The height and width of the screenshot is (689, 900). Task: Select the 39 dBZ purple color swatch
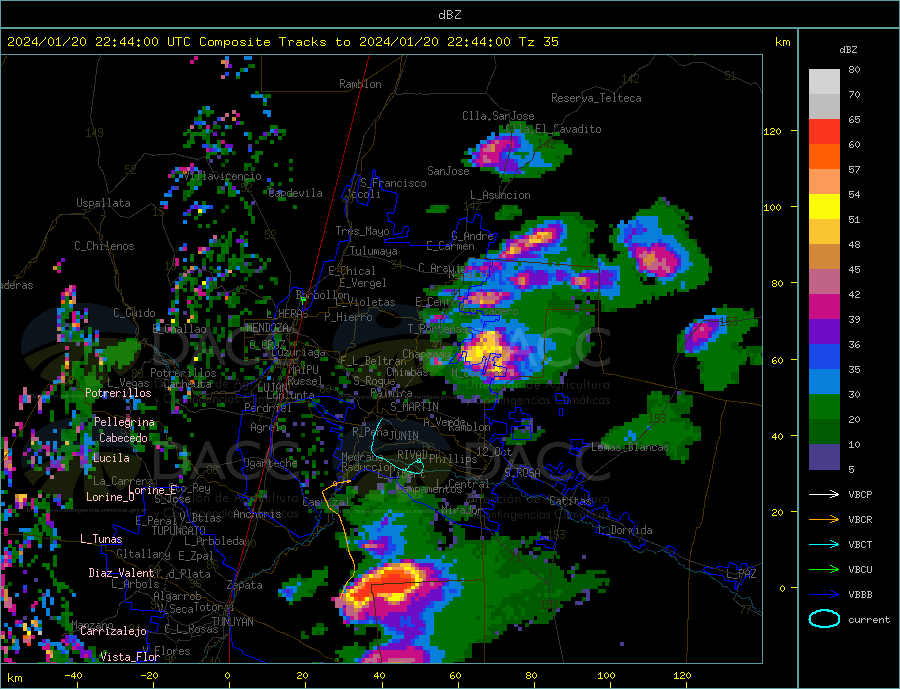pos(824,332)
